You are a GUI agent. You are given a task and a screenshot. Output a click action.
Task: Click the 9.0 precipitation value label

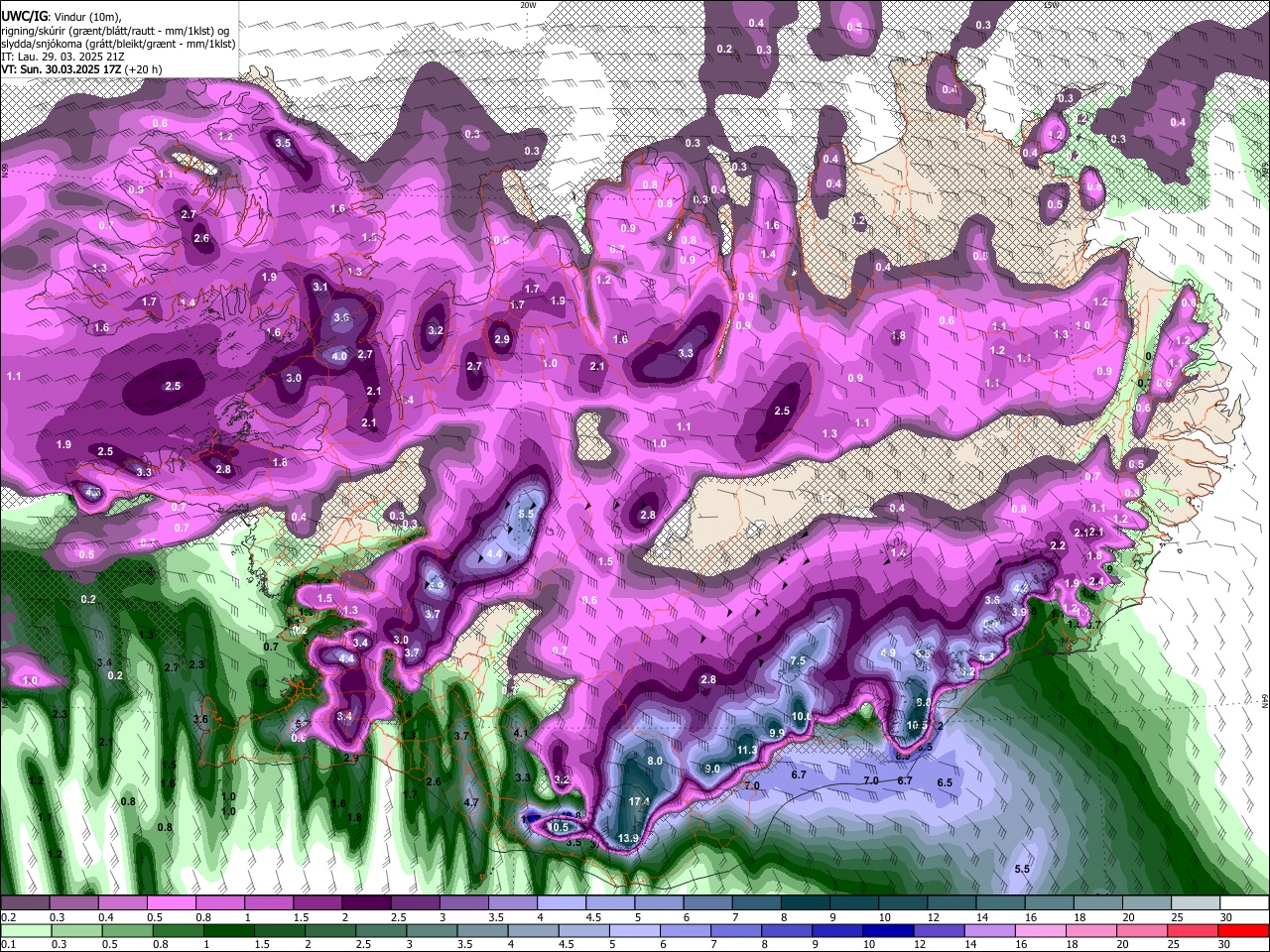(x=712, y=769)
